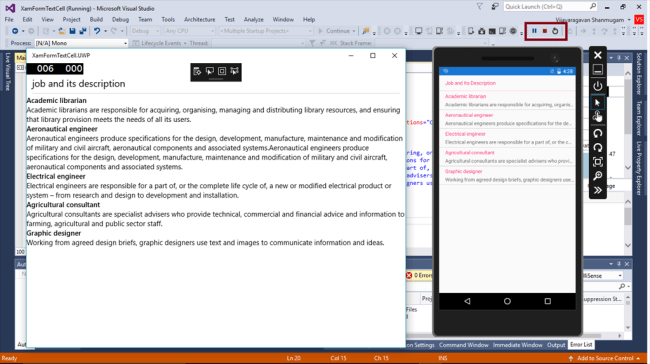
Task: Stop debugging with the red square button
Action: point(545,31)
